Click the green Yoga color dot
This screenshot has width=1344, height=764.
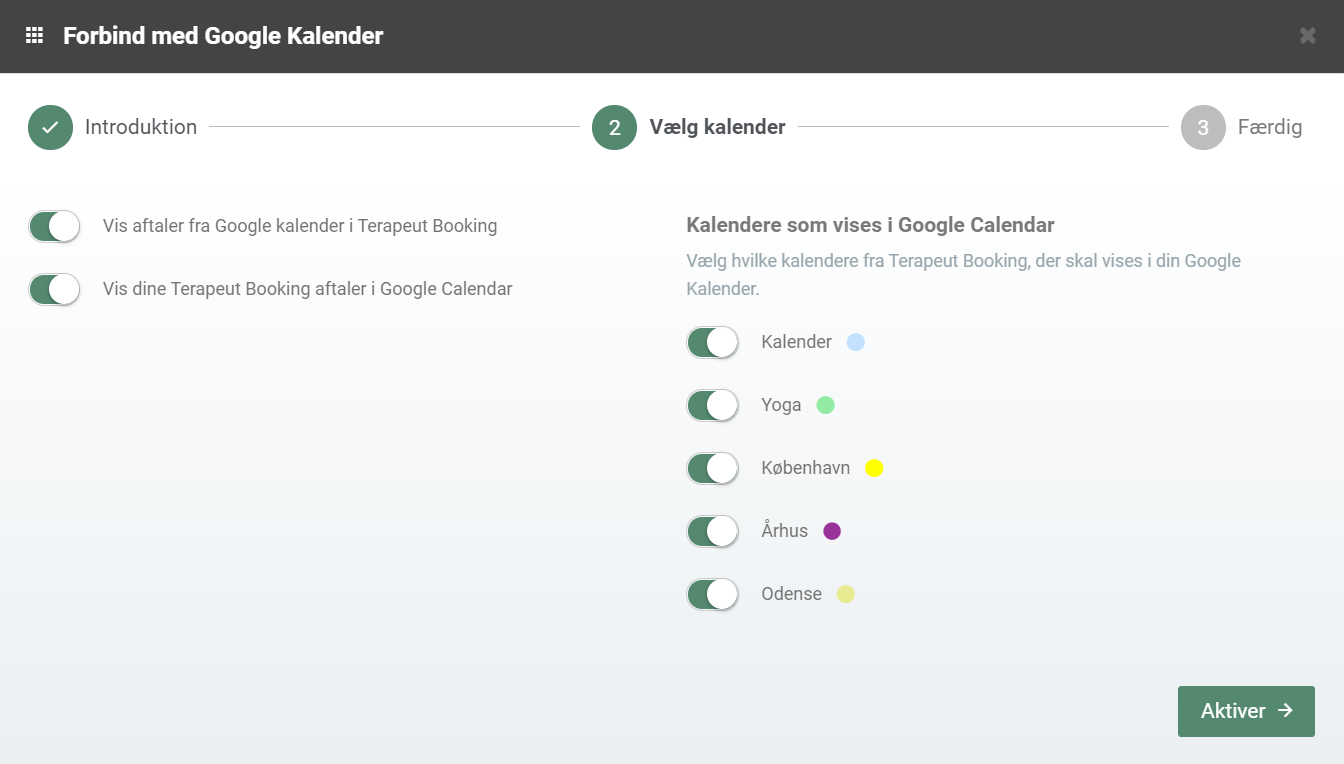click(825, 405)
